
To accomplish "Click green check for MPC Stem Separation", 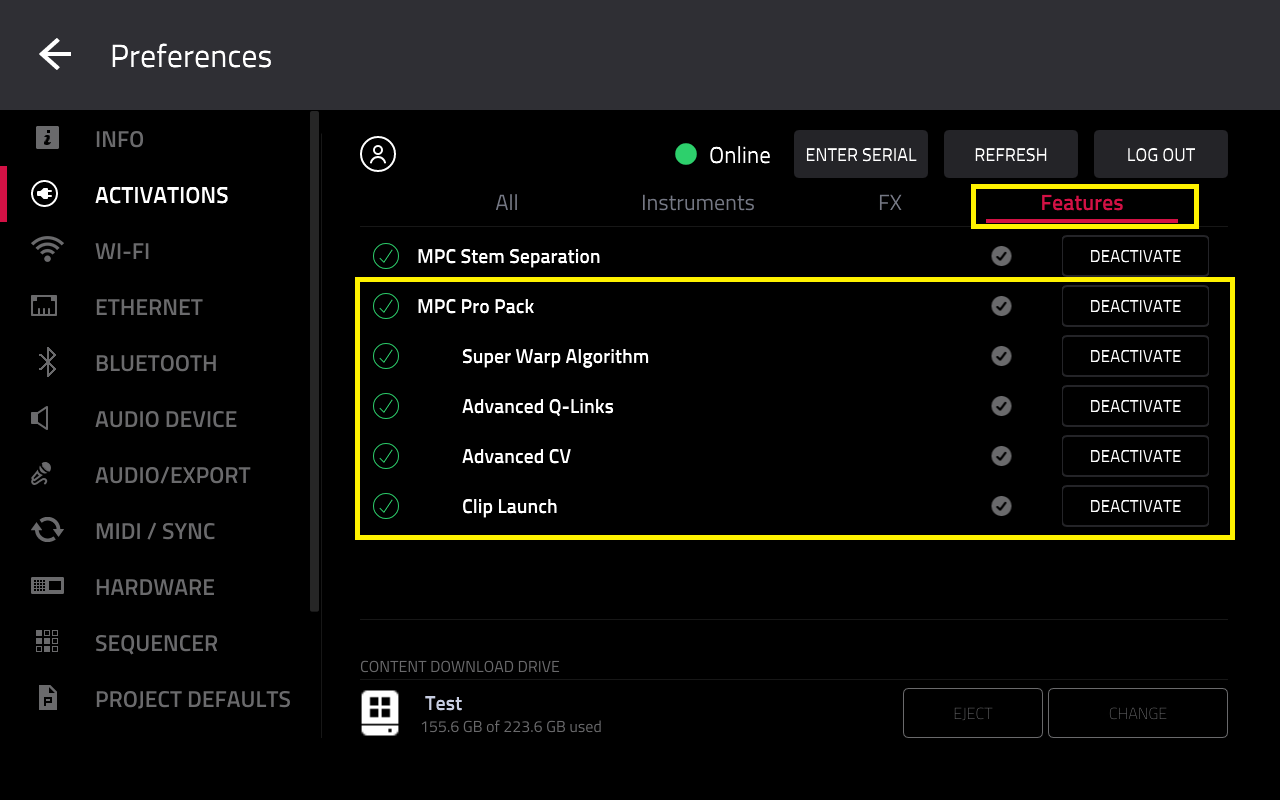I will [x=386, y=256].
